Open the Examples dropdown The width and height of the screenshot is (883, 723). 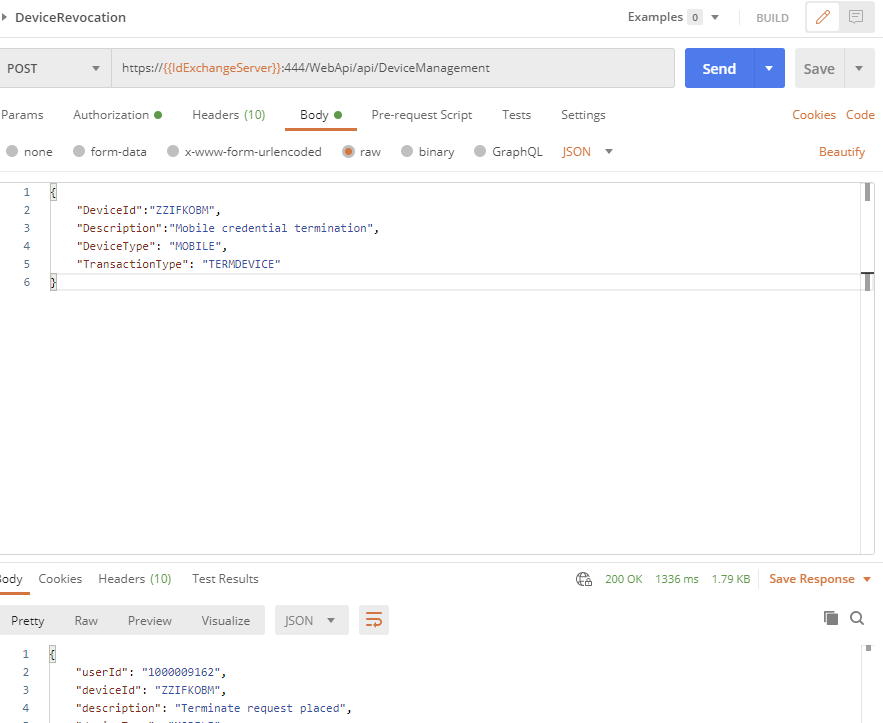(674, 17)
